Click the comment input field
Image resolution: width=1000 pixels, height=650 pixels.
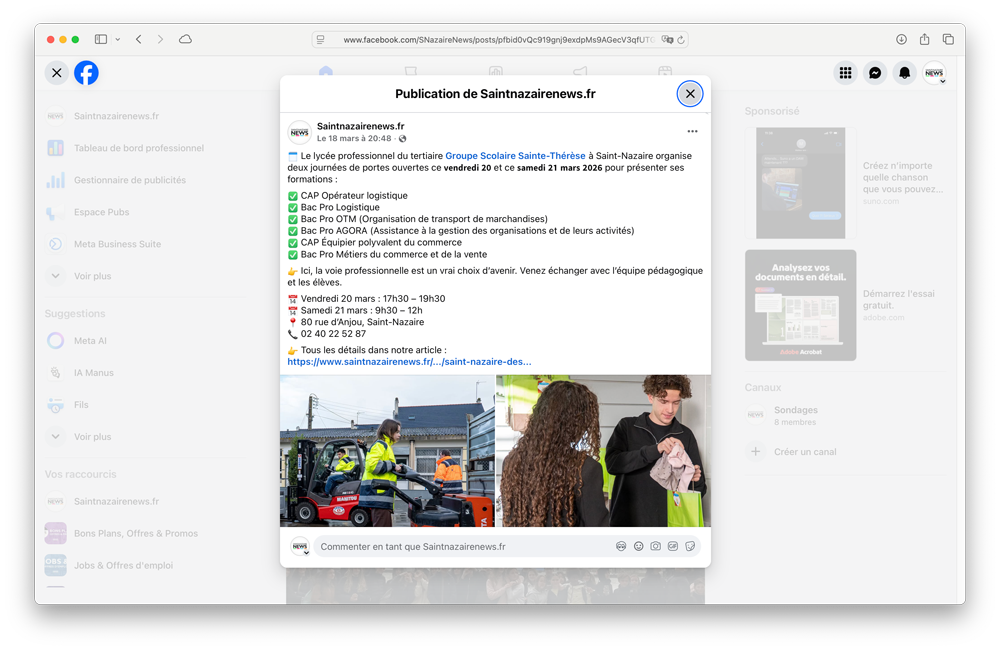(460, 547)
